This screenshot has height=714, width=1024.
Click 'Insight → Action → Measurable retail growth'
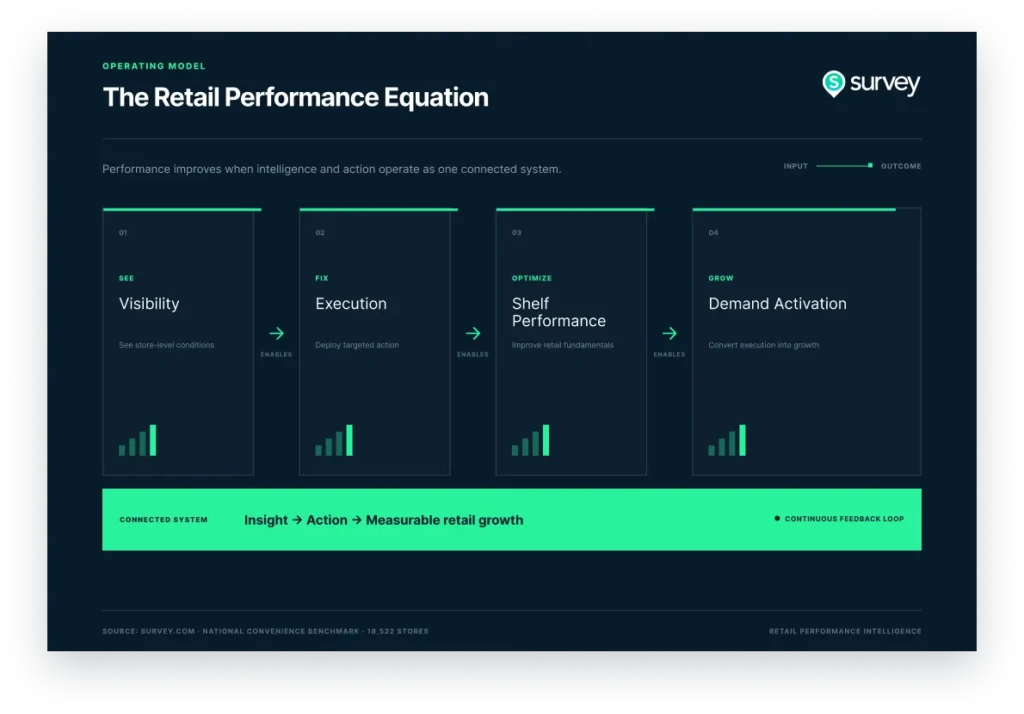pyautogui.click(x=383, y=520)
